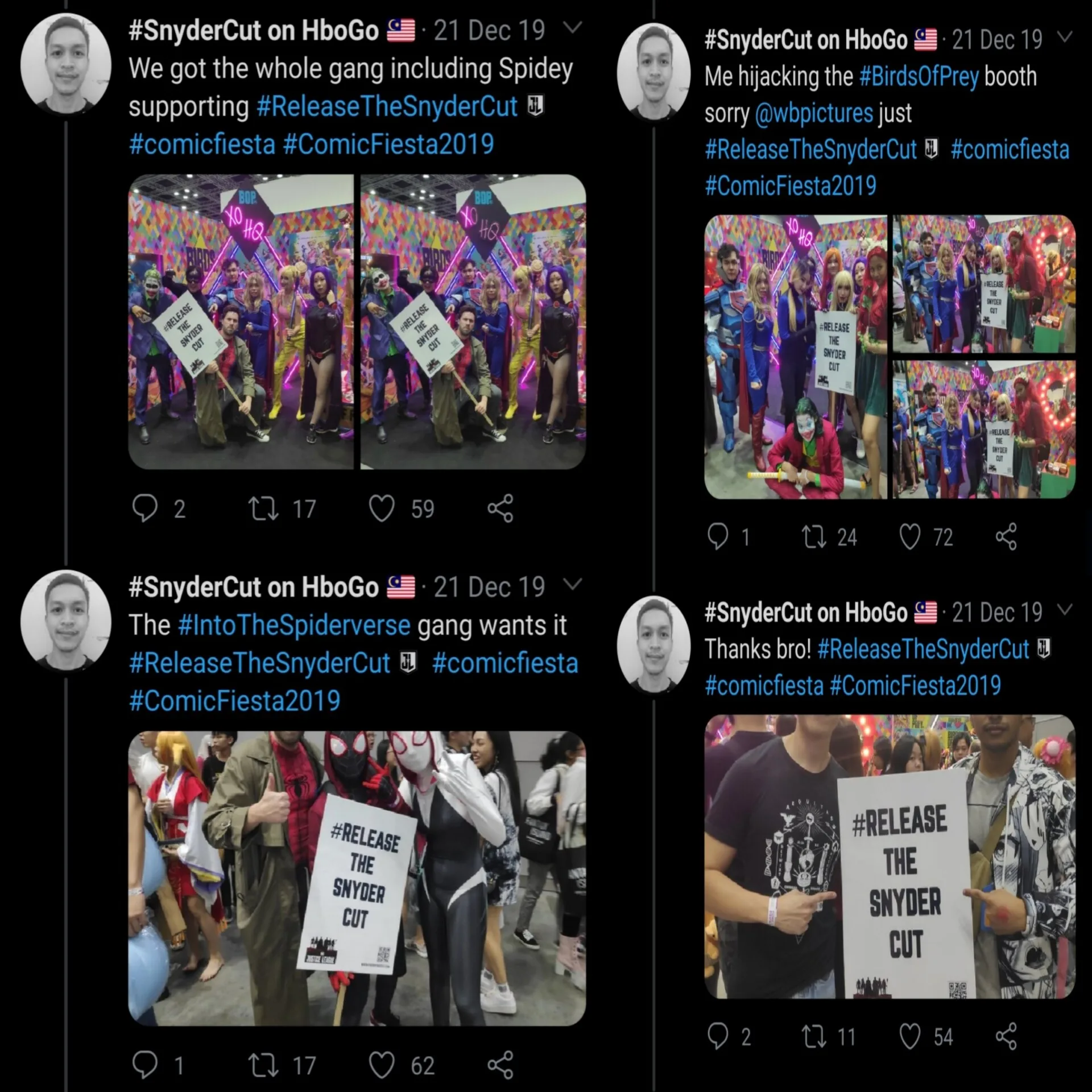The width and height of the screenshot is (1092, 1092).
Task: Share the 'whole gang including Spidey' tweet
Action: pos(500,508)
